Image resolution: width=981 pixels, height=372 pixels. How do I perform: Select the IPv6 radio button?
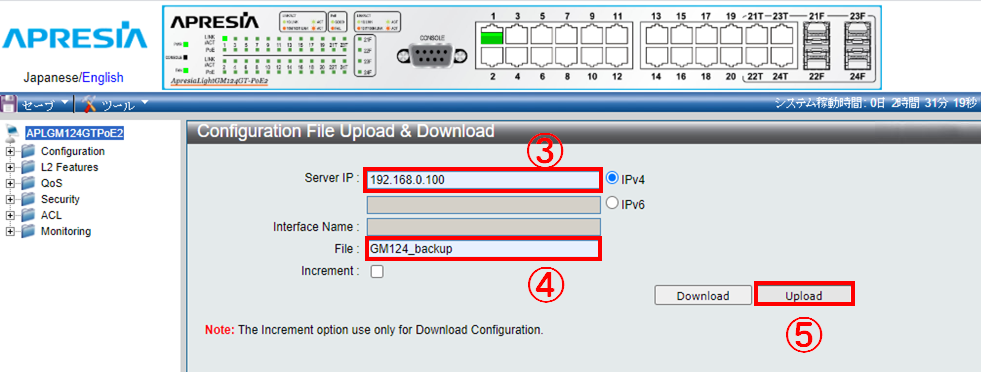[x=612, y=203]
